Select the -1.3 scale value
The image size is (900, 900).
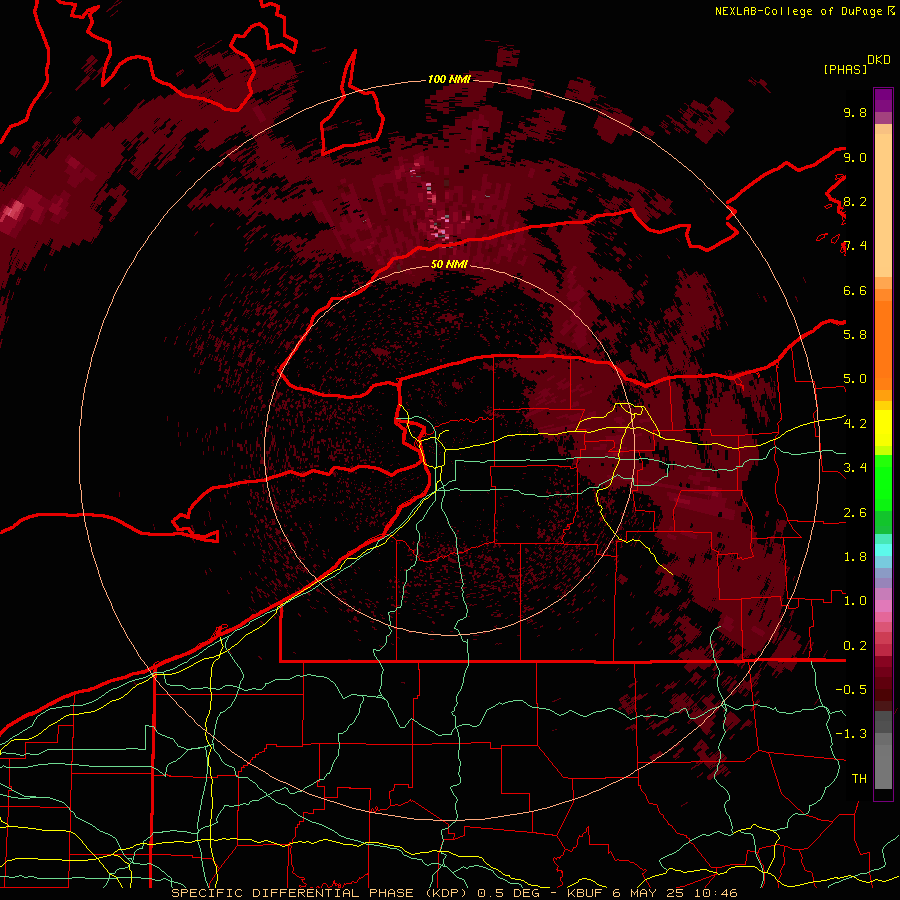click(851, 734)
